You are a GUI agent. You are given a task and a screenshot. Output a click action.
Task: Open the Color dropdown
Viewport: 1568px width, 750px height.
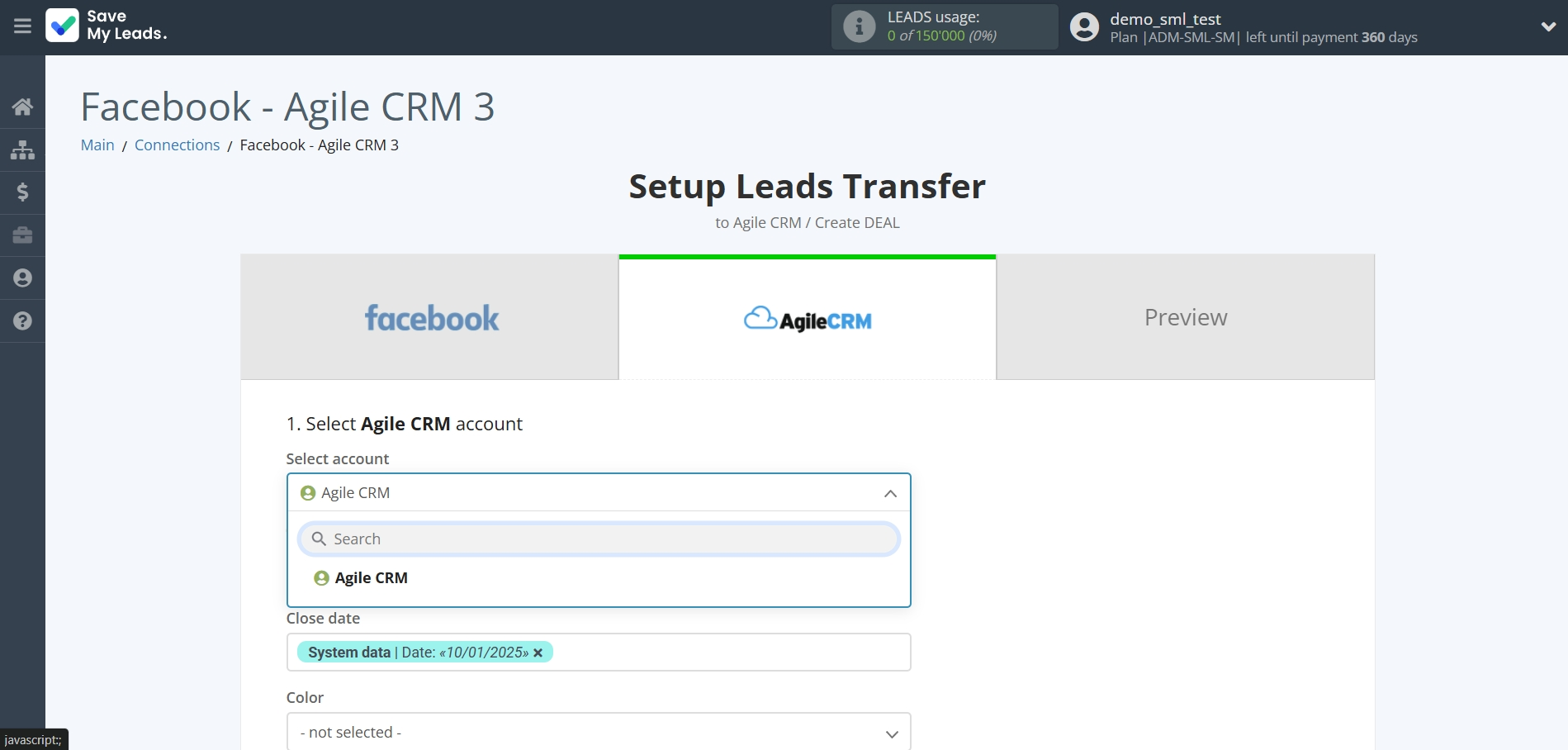click(x=598, y=733)
